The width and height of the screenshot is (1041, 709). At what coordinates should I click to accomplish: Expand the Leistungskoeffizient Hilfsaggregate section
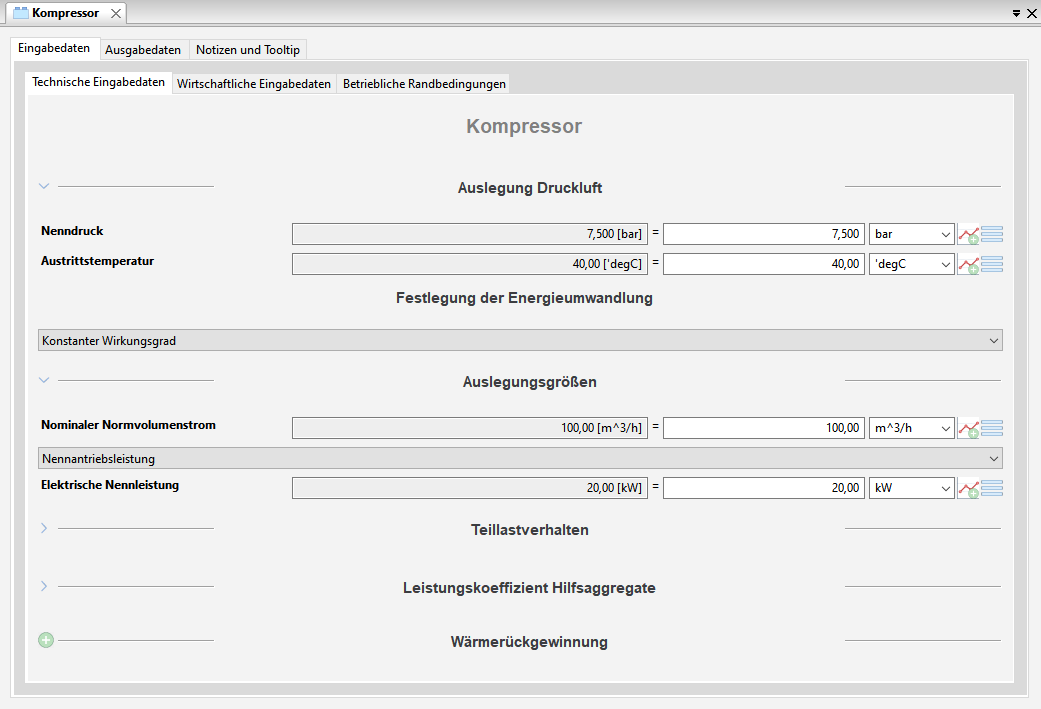[44, 586]
